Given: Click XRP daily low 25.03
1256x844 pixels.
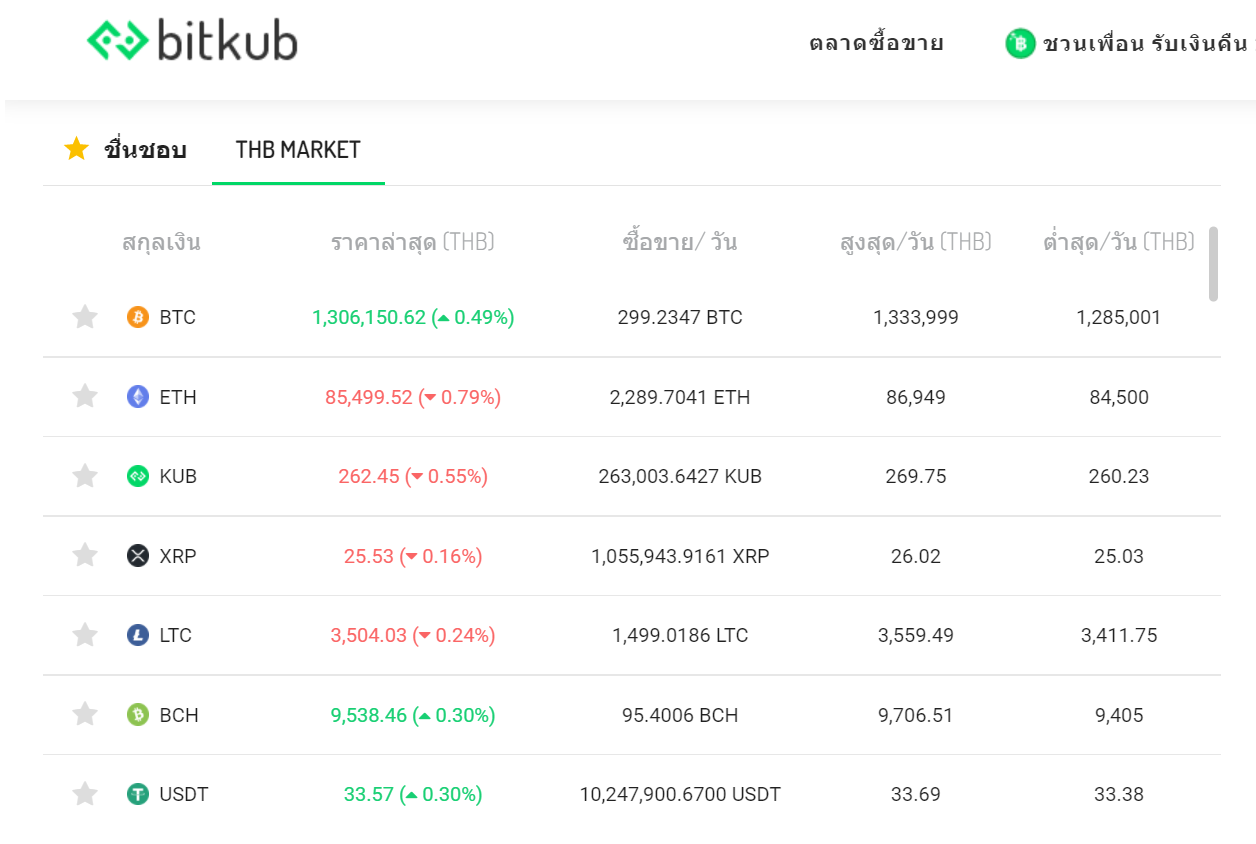Looking at the screenshot, I should point(1119,556).
